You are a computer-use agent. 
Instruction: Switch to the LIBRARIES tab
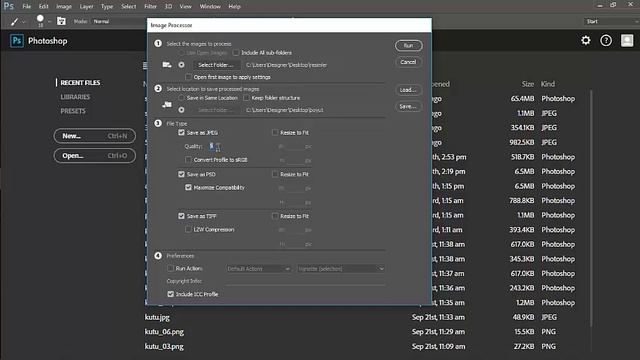(x=75, y=97)
